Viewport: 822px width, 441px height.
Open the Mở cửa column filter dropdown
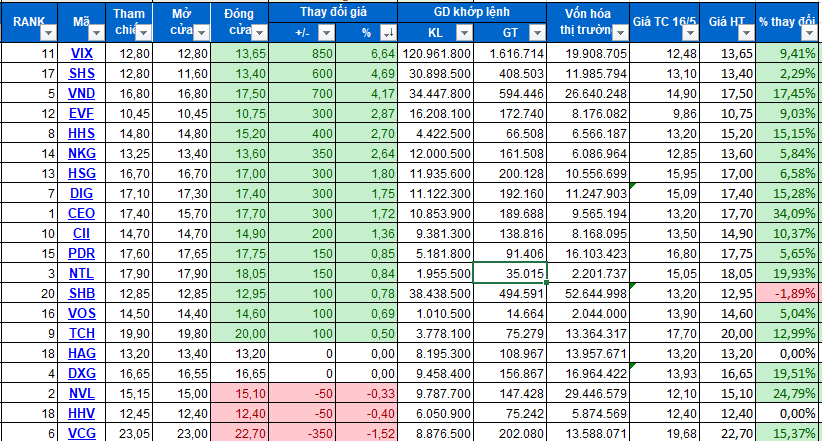(201, 33)
